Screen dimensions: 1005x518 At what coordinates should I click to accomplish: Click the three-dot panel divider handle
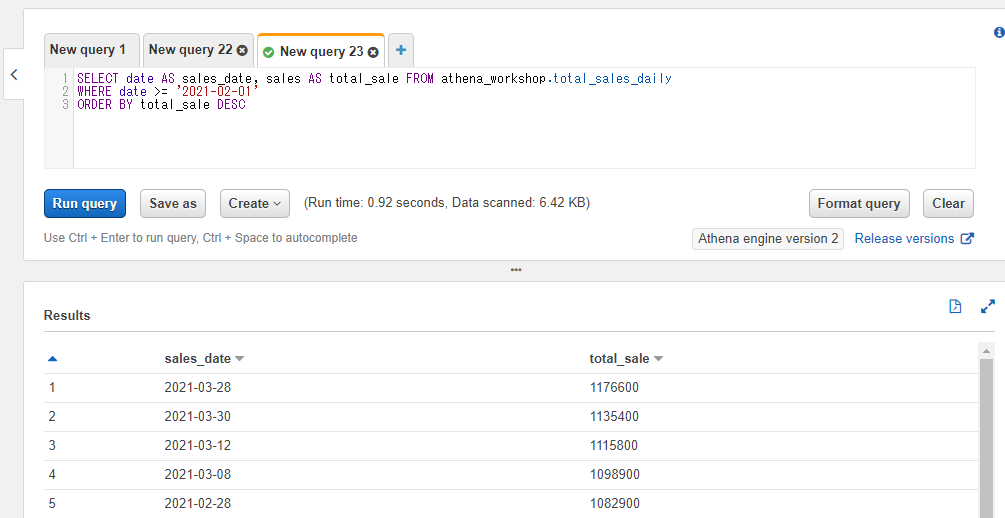click(516, 270)
